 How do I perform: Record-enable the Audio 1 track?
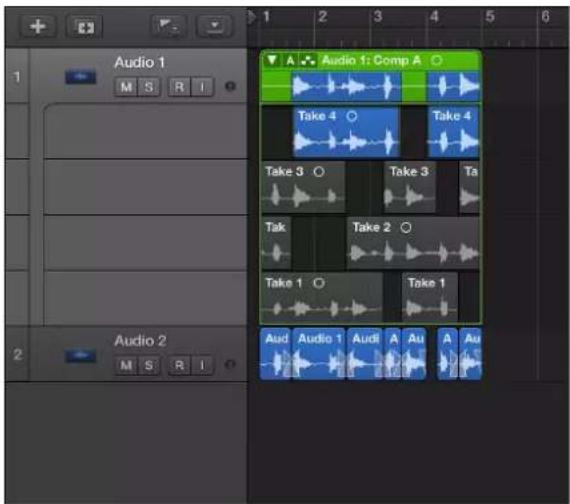click(179, 87)
